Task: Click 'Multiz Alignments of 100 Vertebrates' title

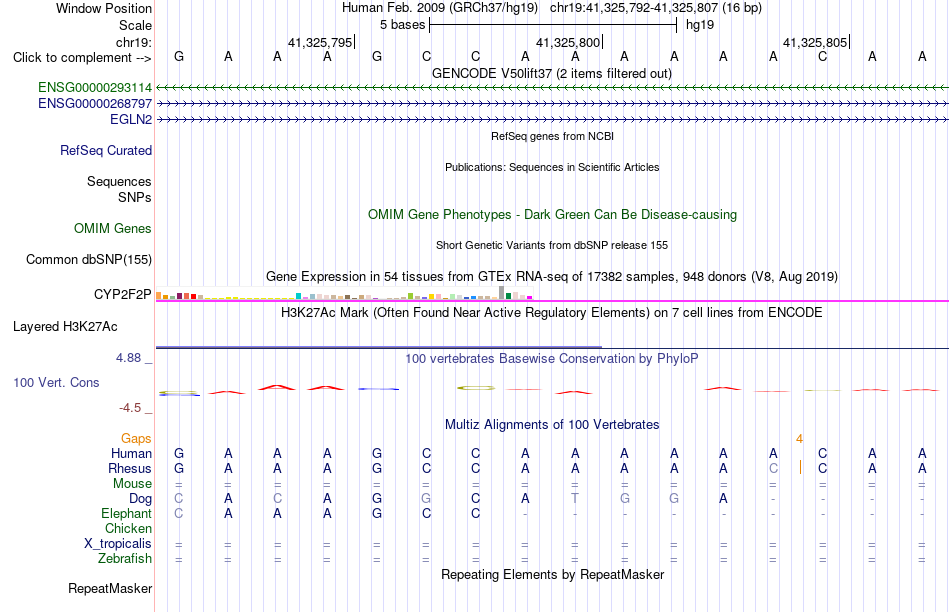Action: 552,425
